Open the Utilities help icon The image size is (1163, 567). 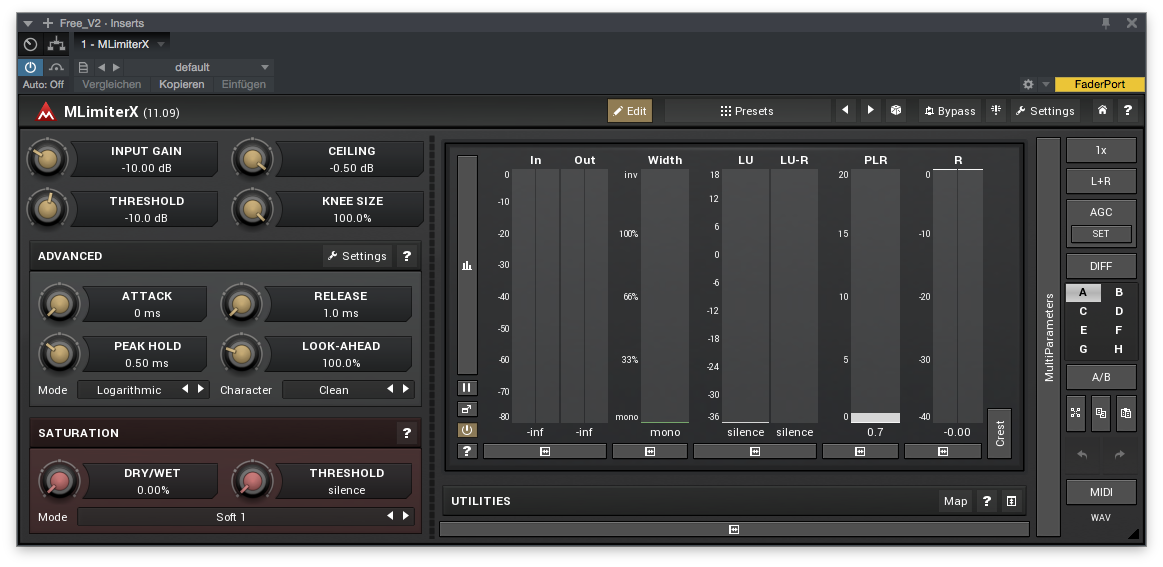click(x=986, y=501)
